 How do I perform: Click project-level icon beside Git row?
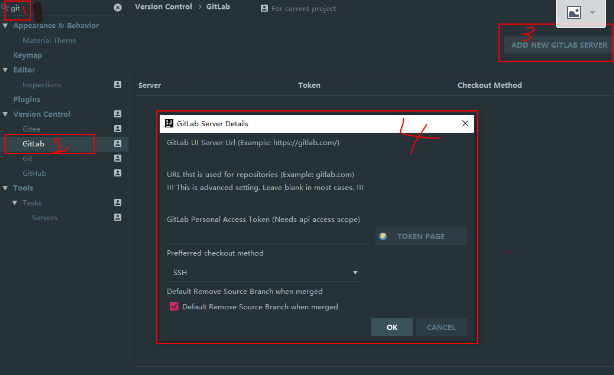pyautogui.click(x=117, y=158)
